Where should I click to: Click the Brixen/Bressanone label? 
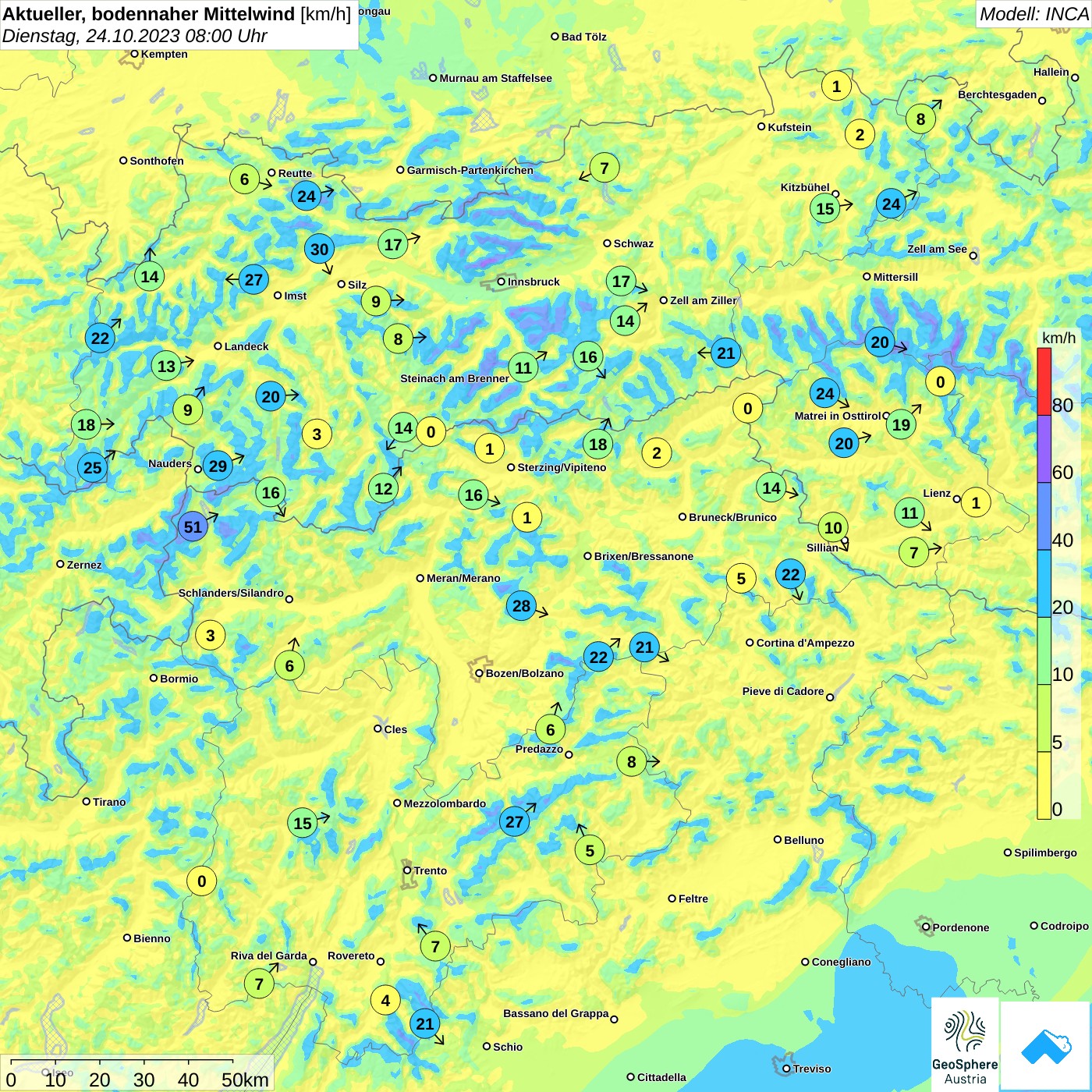pos(644,556)
